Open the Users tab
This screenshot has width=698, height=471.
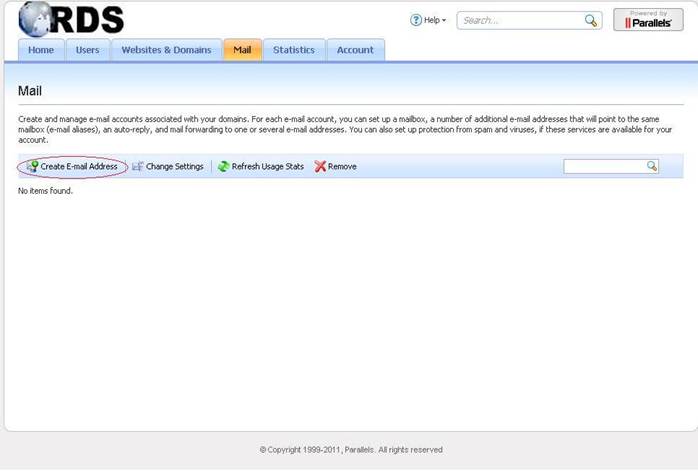[x=88, y=50]
